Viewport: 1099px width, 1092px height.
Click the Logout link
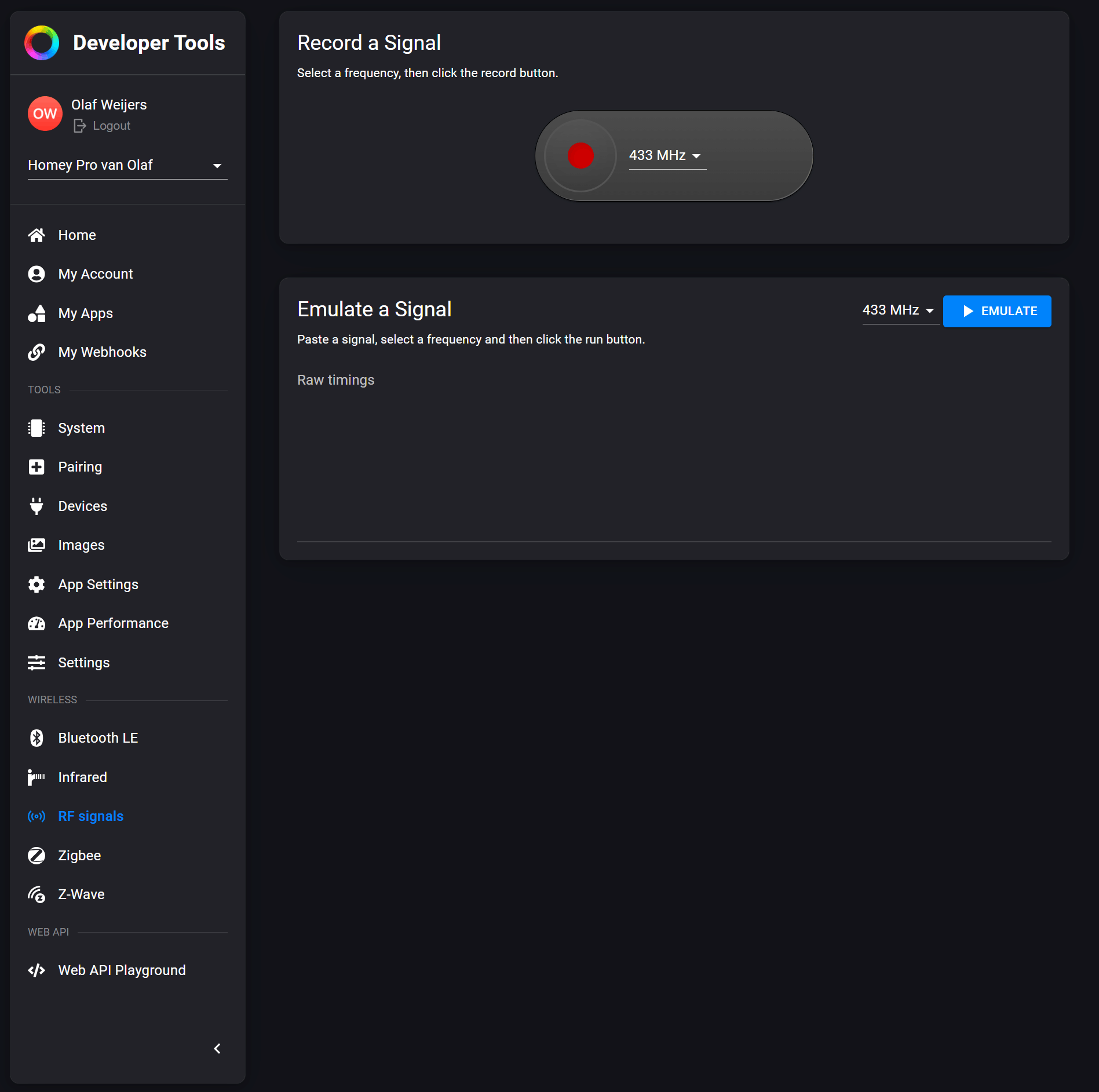111,126
